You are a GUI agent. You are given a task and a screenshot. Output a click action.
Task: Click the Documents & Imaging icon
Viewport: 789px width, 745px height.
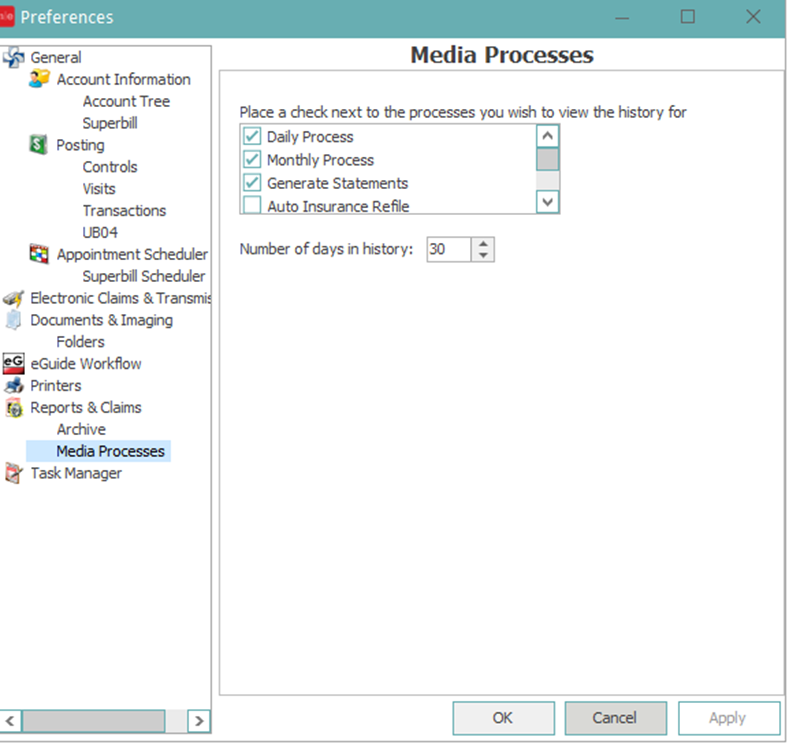click(x=14, y=320)
